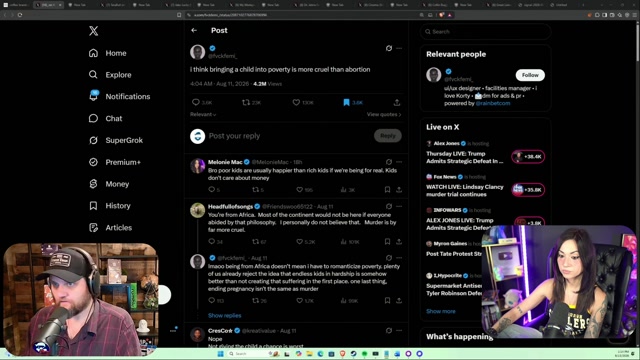
Task: Open Thursday LIVE Trump broadcast title
Action: point(464,158)
